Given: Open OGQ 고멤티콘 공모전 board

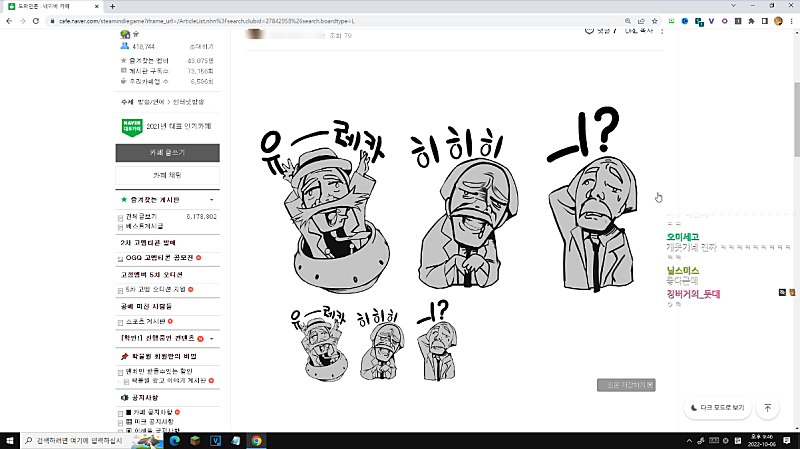Looking at the screenshot, I should (x=159, y=258).
